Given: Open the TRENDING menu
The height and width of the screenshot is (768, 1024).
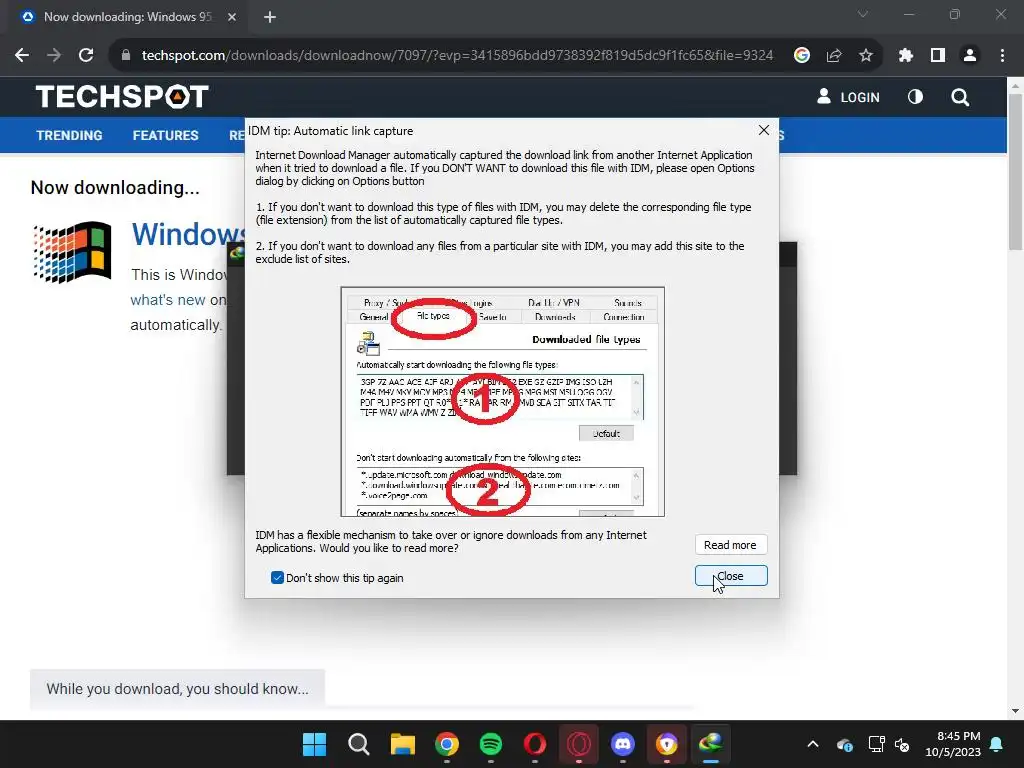Looking at the screenshot, I should [69, 135].
